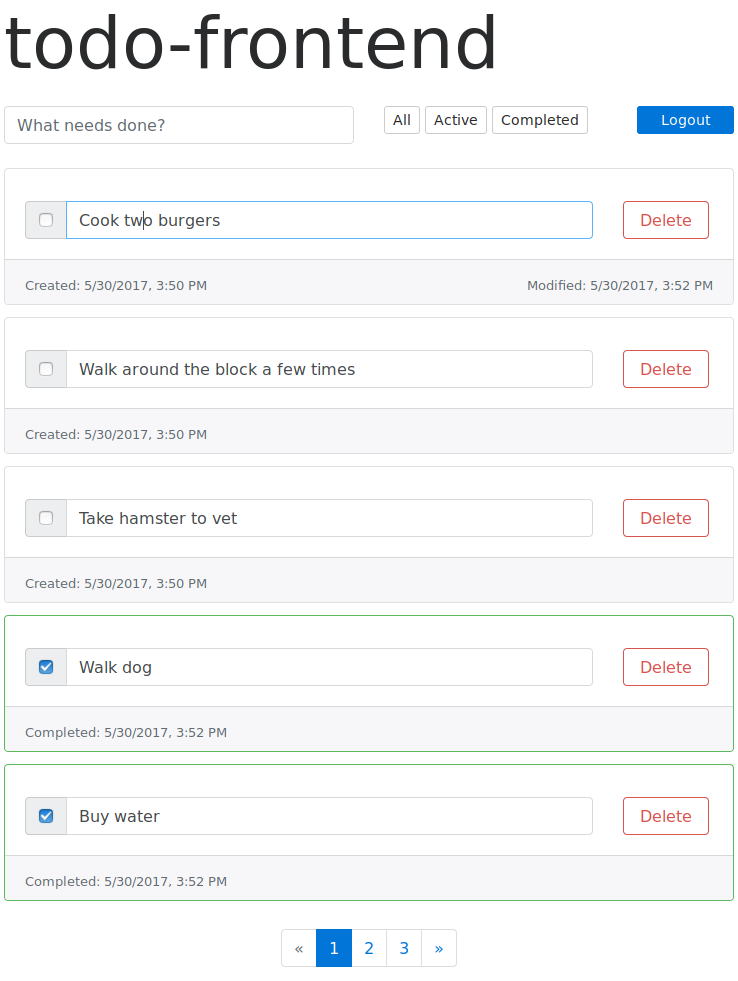
Task: Filter by Completed todos
Action: click(540, 120)
